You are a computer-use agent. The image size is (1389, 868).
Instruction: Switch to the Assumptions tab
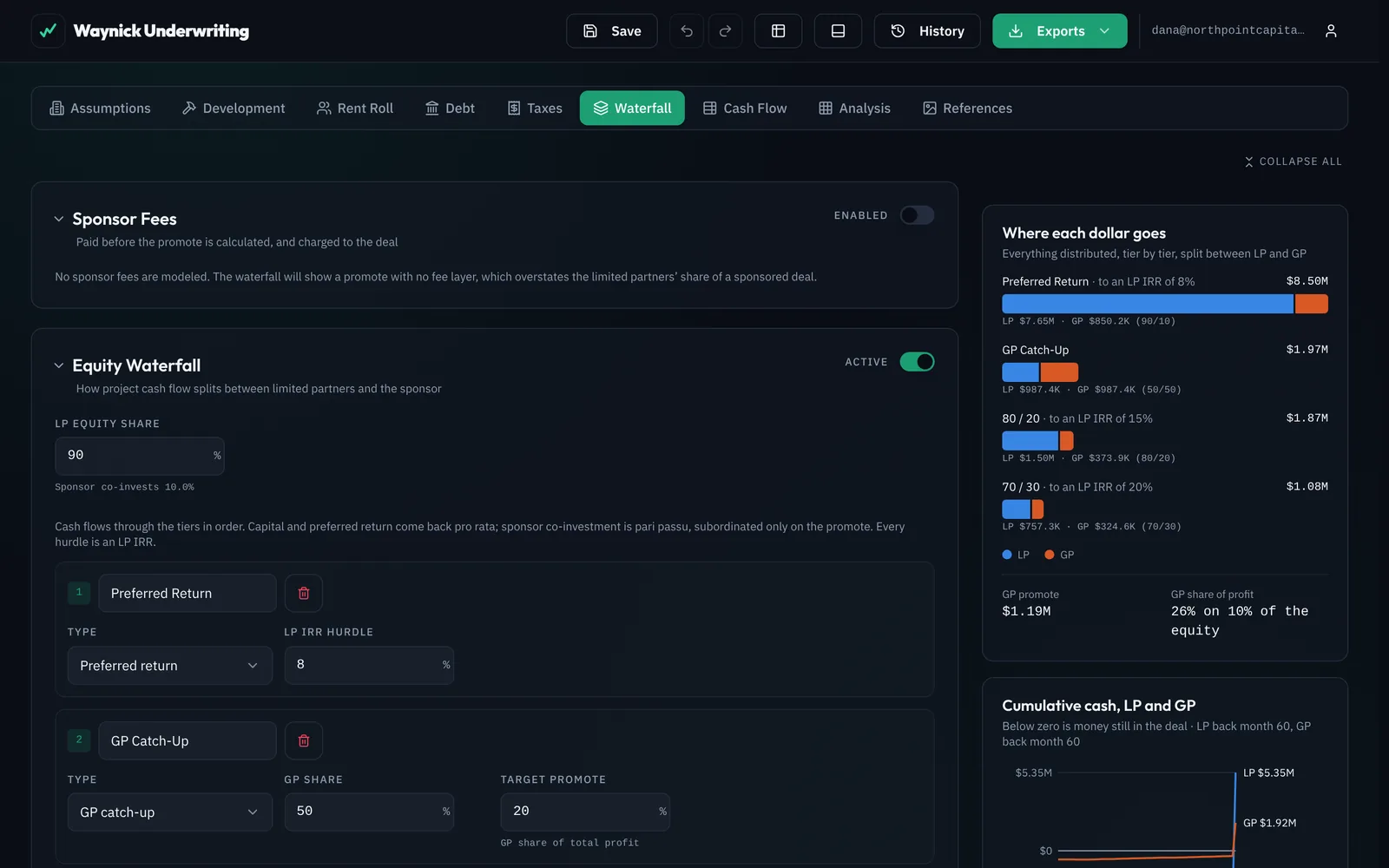(101, 108)
